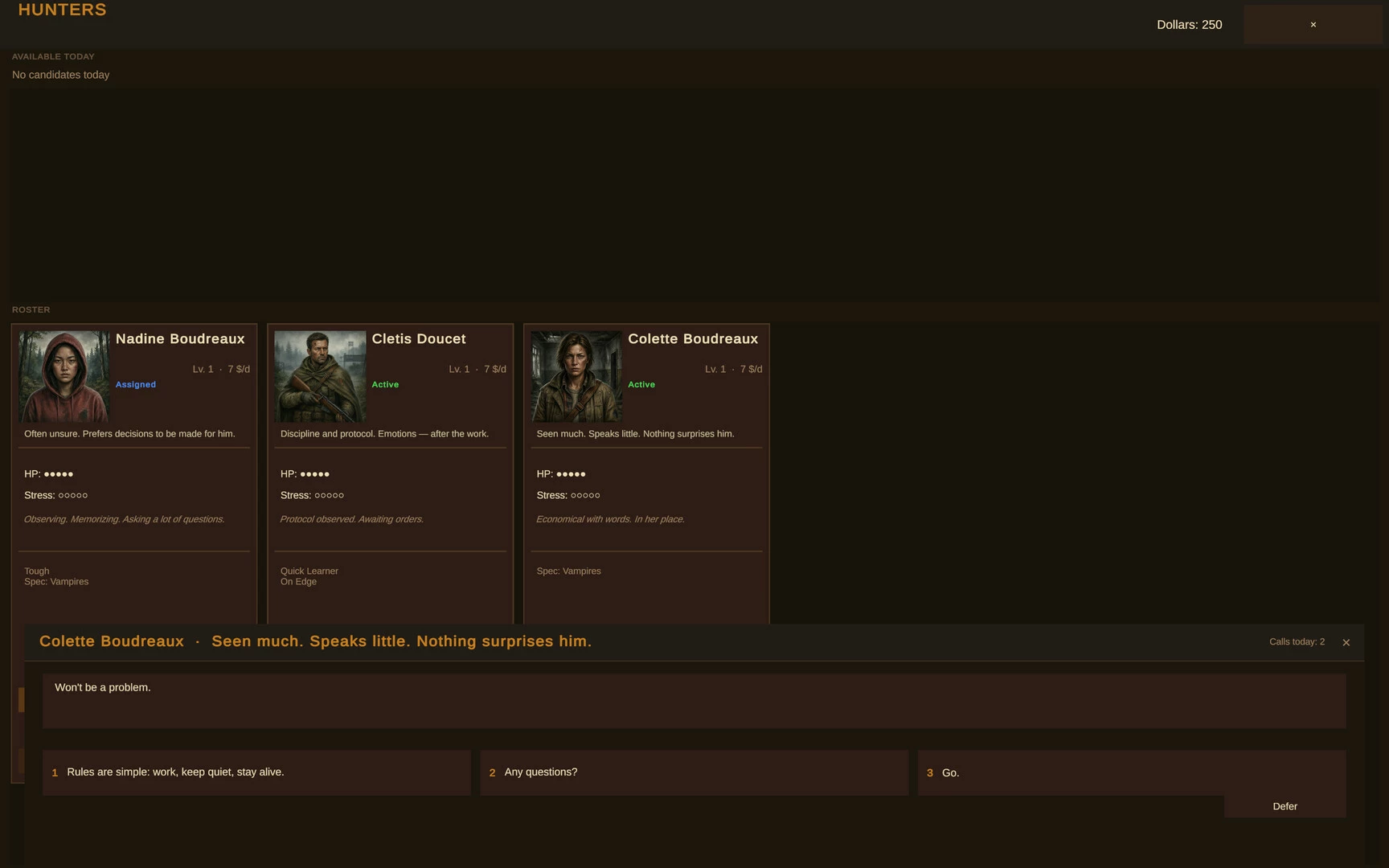Click the Dollars: 250 counter
The image size is (1389, 868).
[1190, 25]
